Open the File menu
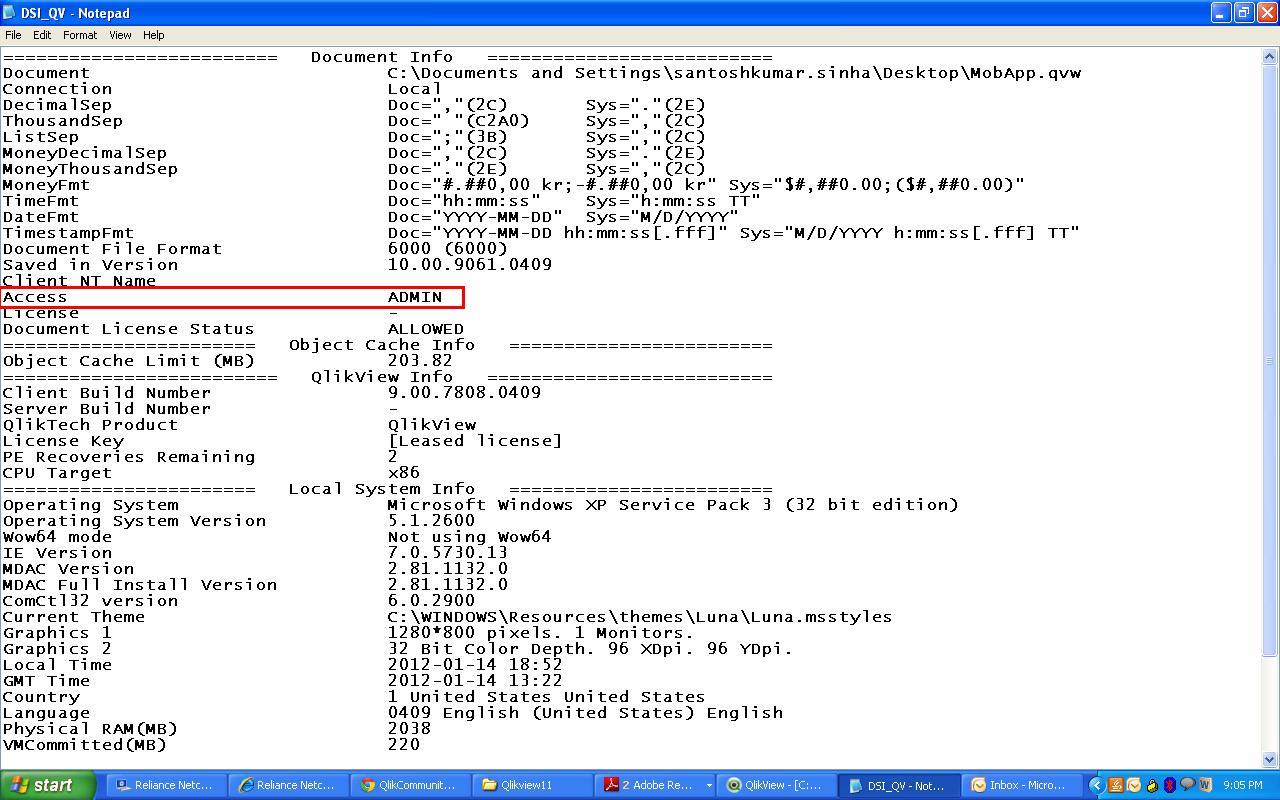 pyautogui.click(x=13, y=35)
